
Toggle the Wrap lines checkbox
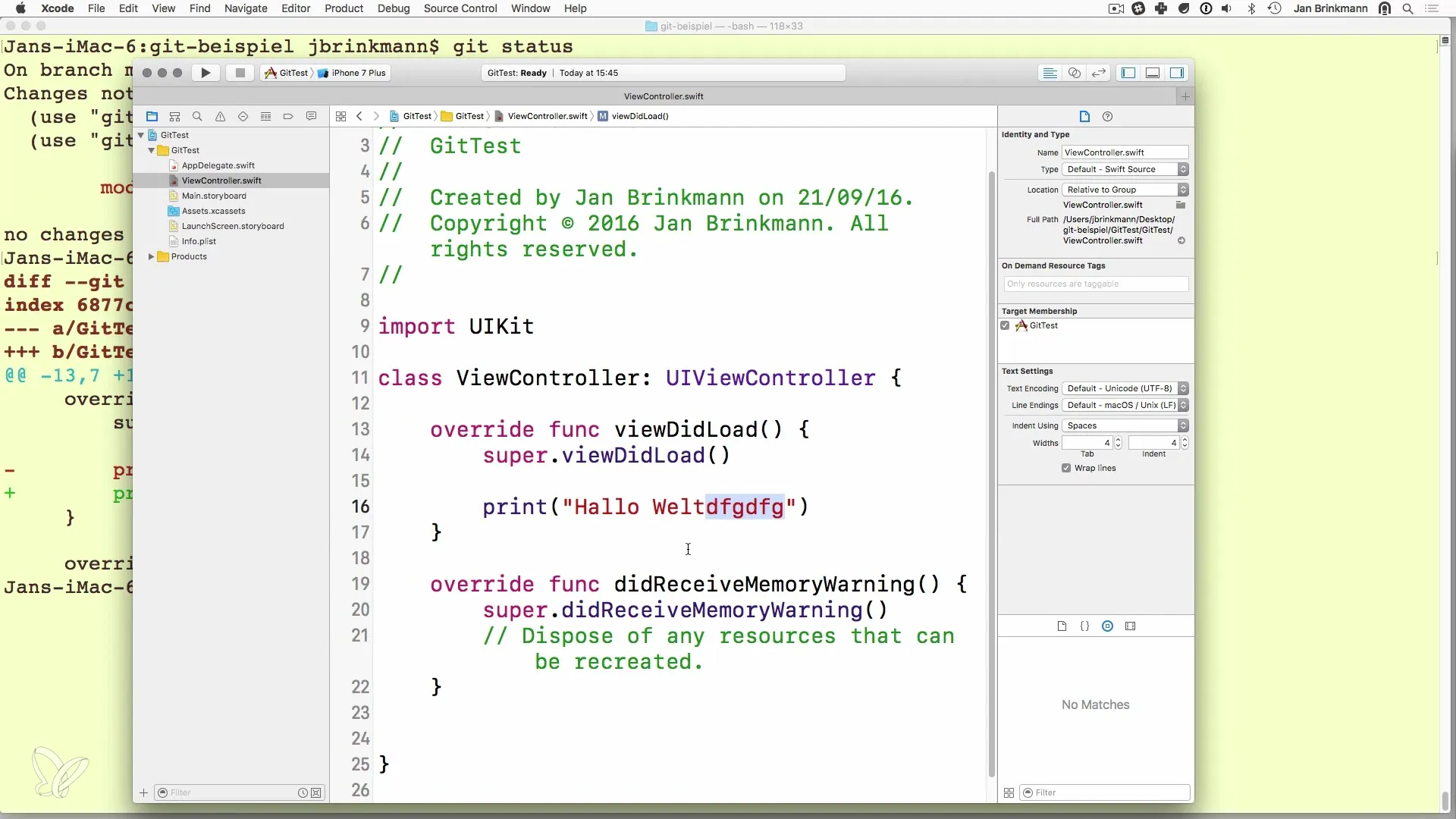[1066, 468]
